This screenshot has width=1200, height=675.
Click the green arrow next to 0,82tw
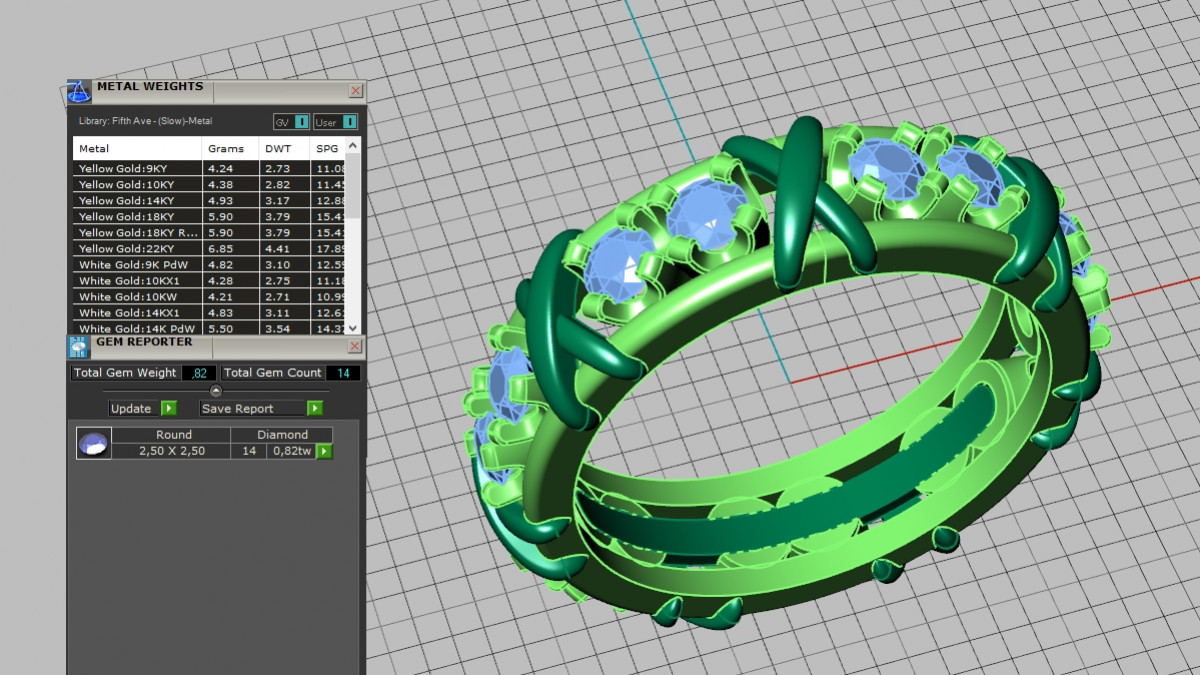[324, 452]
